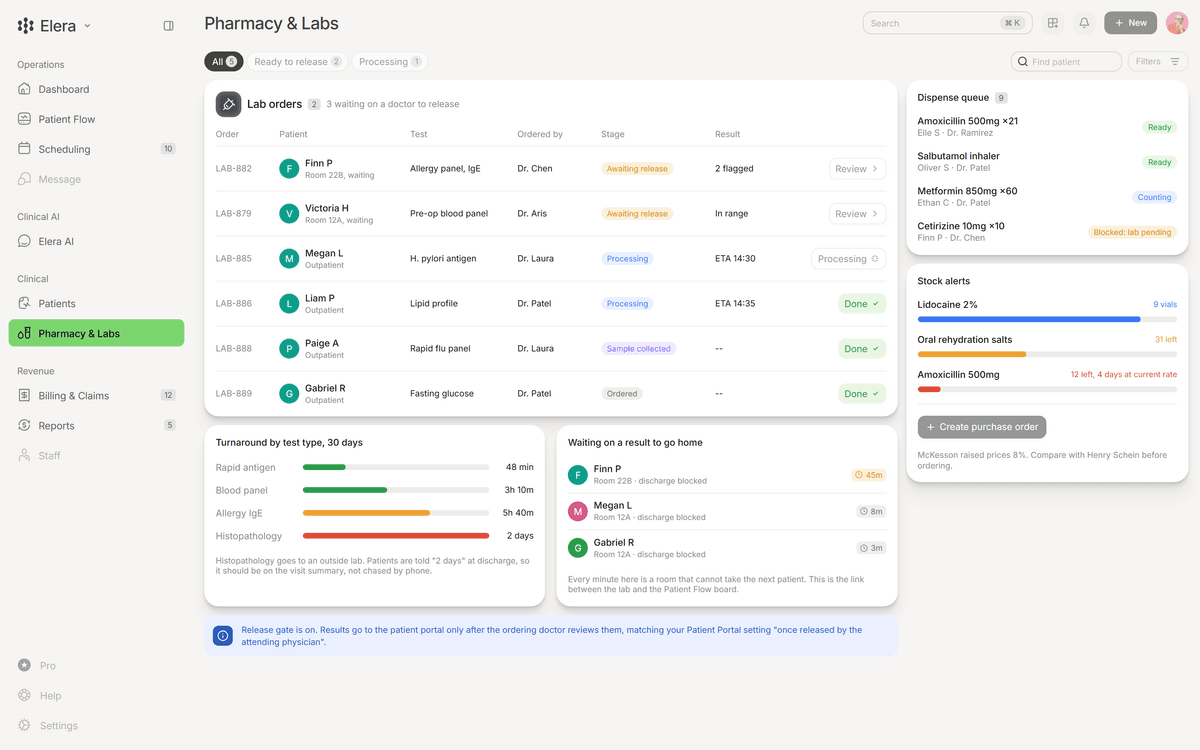Select Salbutamol inhaler dispense item
1200x750 pixels.
pyautogui.click(x=1047, y=162)
